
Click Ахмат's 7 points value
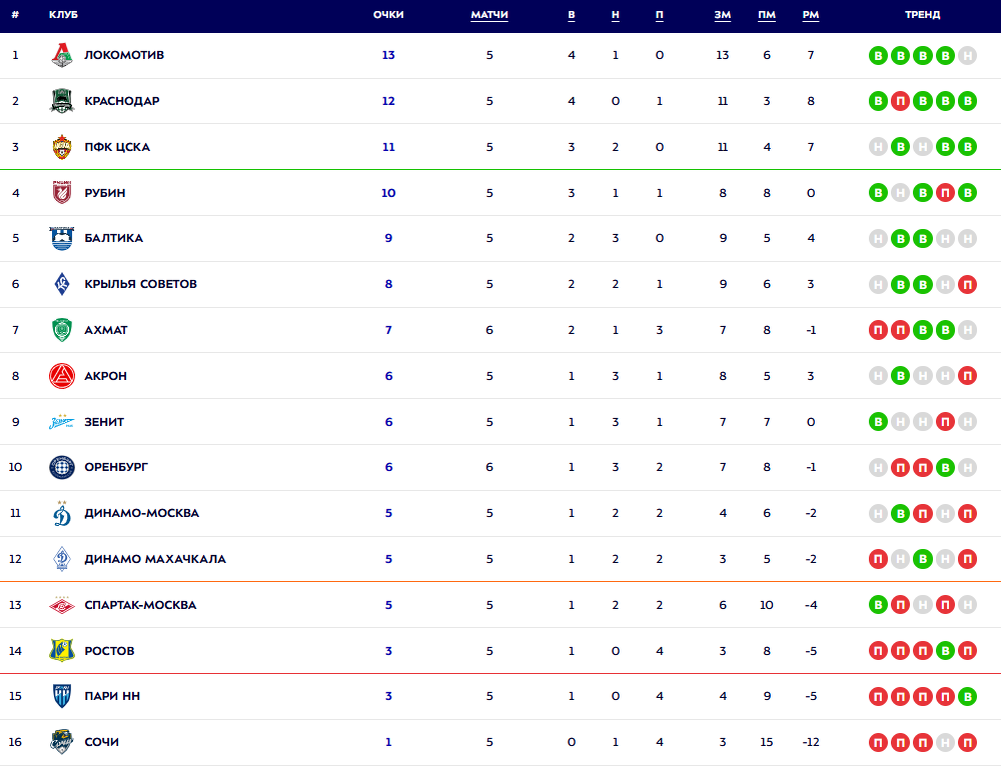(x=388, y=330)
